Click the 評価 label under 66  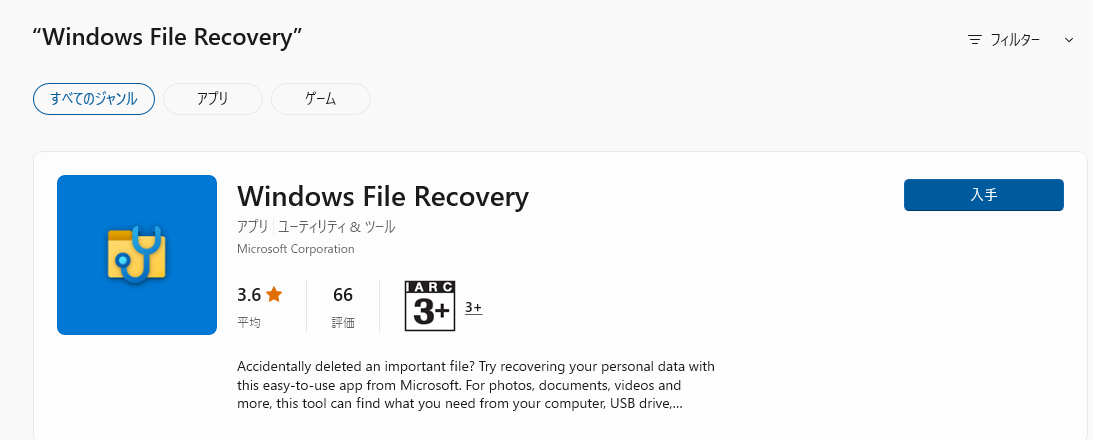click(x=343, y=322)
